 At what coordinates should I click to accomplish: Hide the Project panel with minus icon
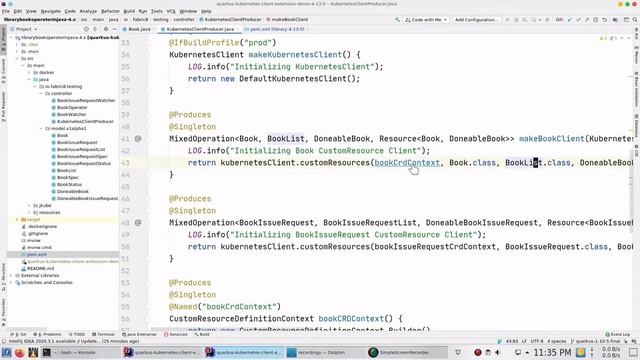[x=115, y=29]
